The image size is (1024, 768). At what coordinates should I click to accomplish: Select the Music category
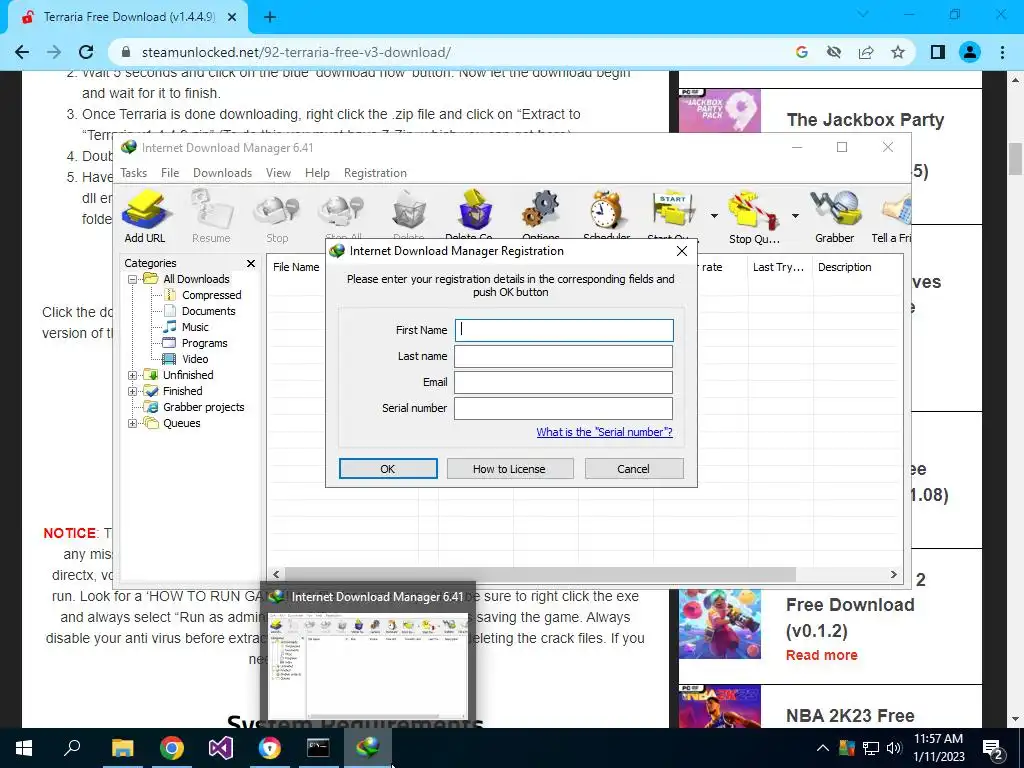pyautogui.click(x=195, y=327)
